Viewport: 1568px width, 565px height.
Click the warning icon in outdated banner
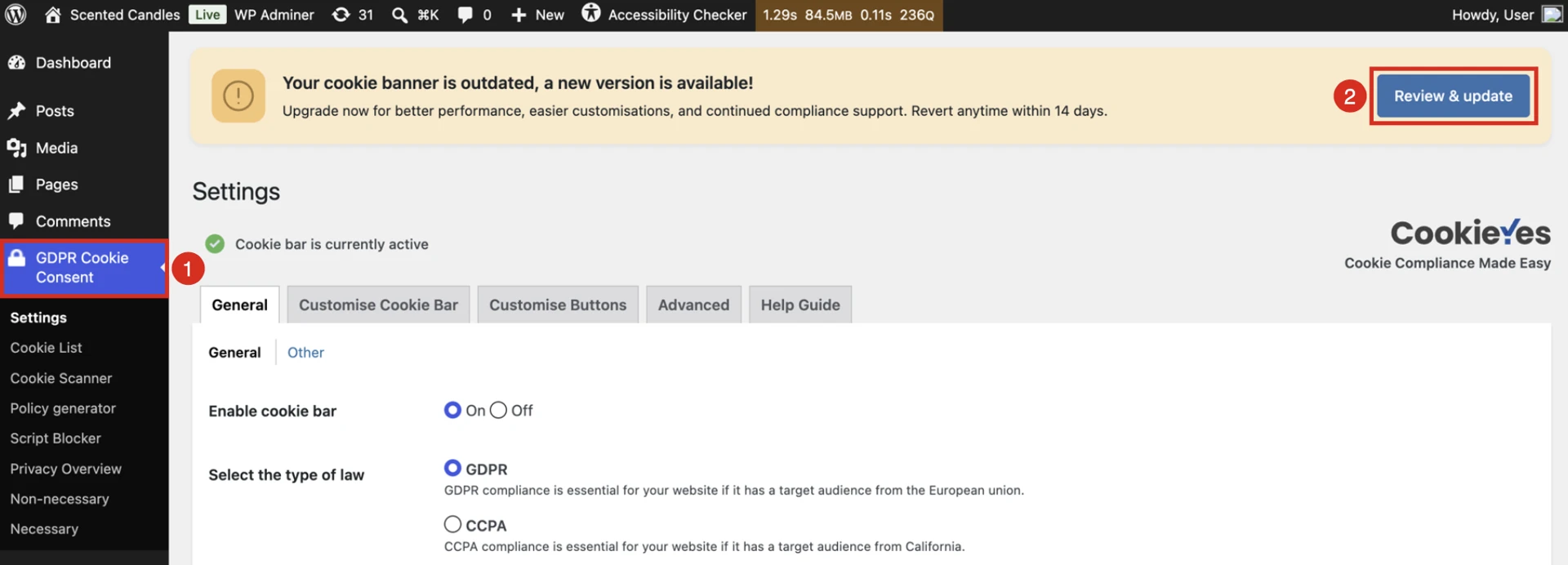pos(238,96)
